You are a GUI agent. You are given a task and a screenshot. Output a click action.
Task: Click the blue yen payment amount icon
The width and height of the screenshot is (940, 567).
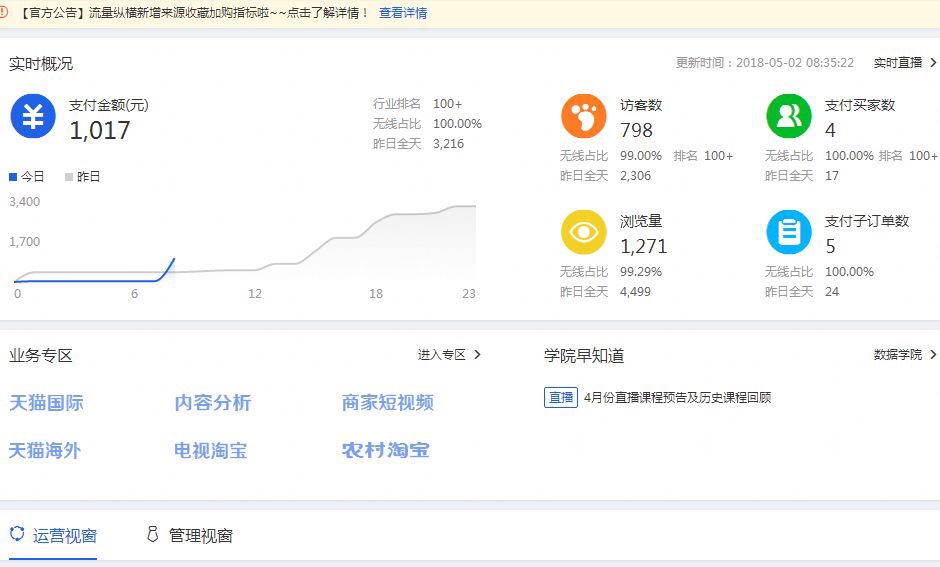(x=33, y=116)
